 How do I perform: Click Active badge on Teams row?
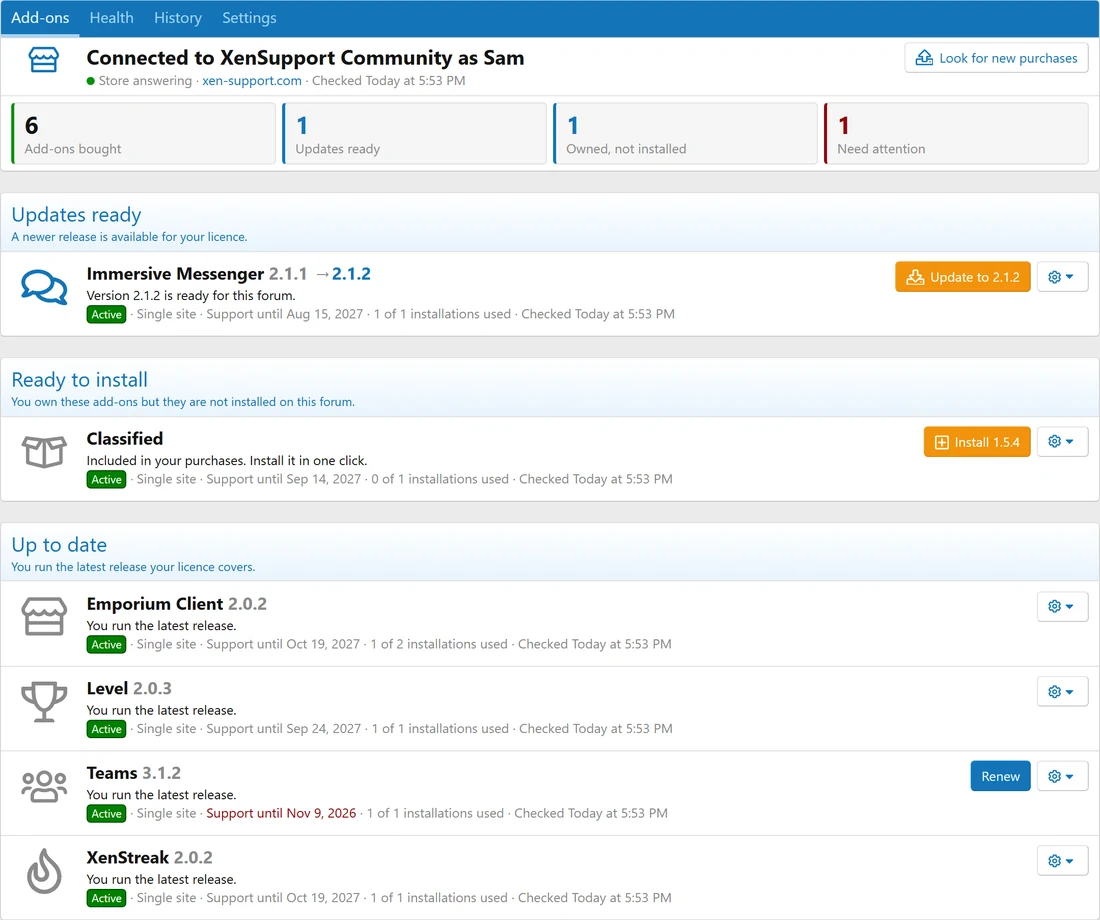pyautogui.click(x=107, y=813)
